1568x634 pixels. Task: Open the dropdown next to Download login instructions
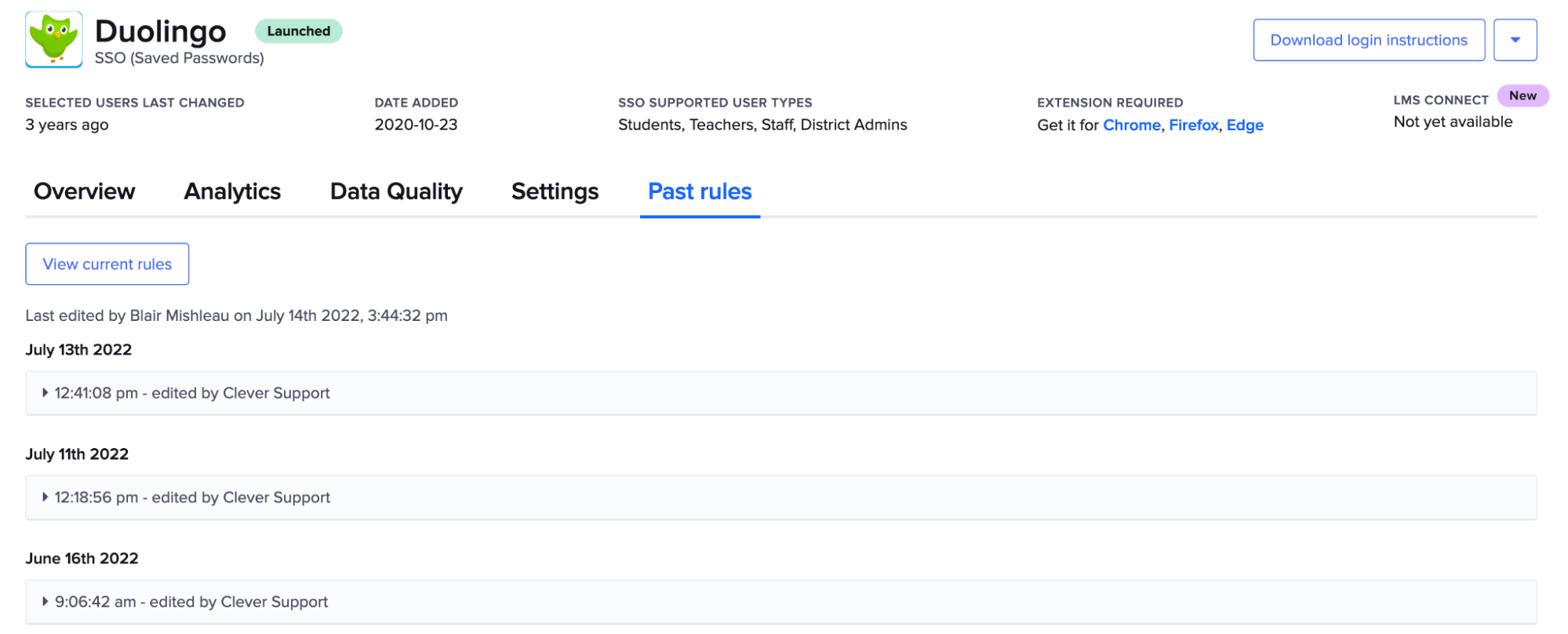pos(1515,39)
